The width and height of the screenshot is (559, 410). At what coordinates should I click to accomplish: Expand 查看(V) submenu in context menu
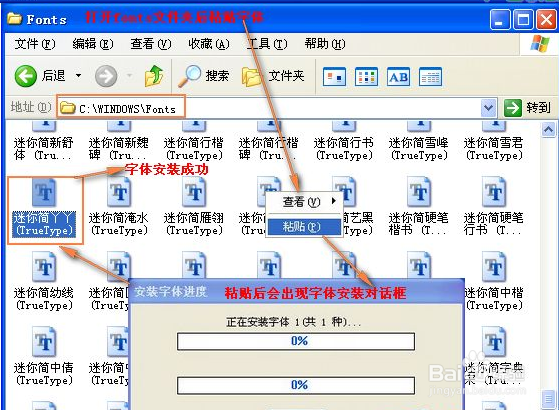[304, 202]
